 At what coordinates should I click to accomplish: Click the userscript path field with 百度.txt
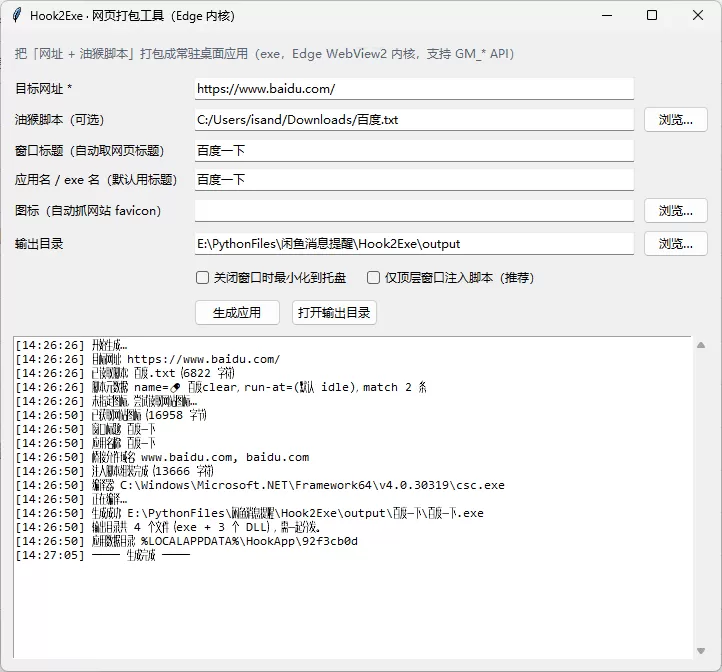click(414, 120)
